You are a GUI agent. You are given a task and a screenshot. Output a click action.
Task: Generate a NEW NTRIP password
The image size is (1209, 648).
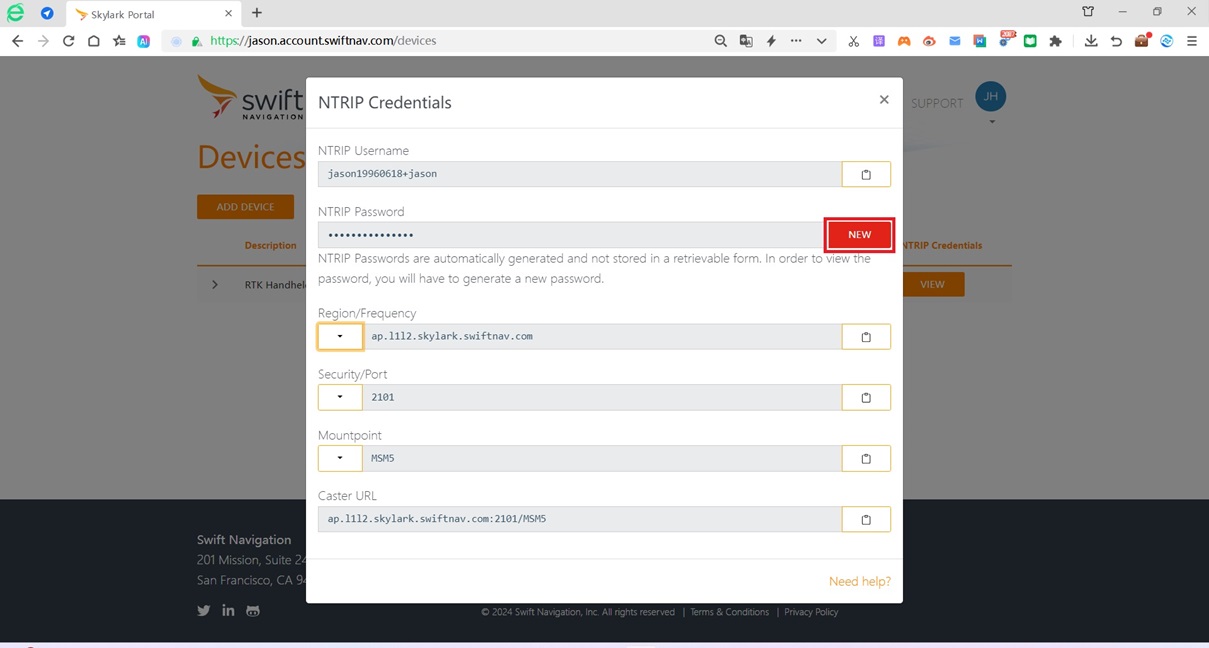tap(859, 235)
